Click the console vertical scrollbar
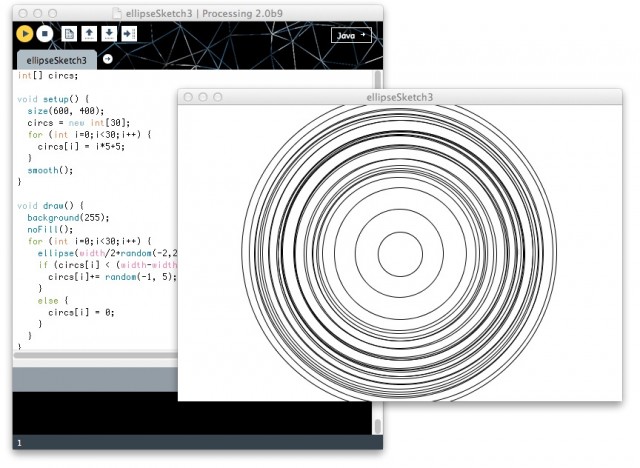This screenshot has height=468, width=640. click(377, 425)
